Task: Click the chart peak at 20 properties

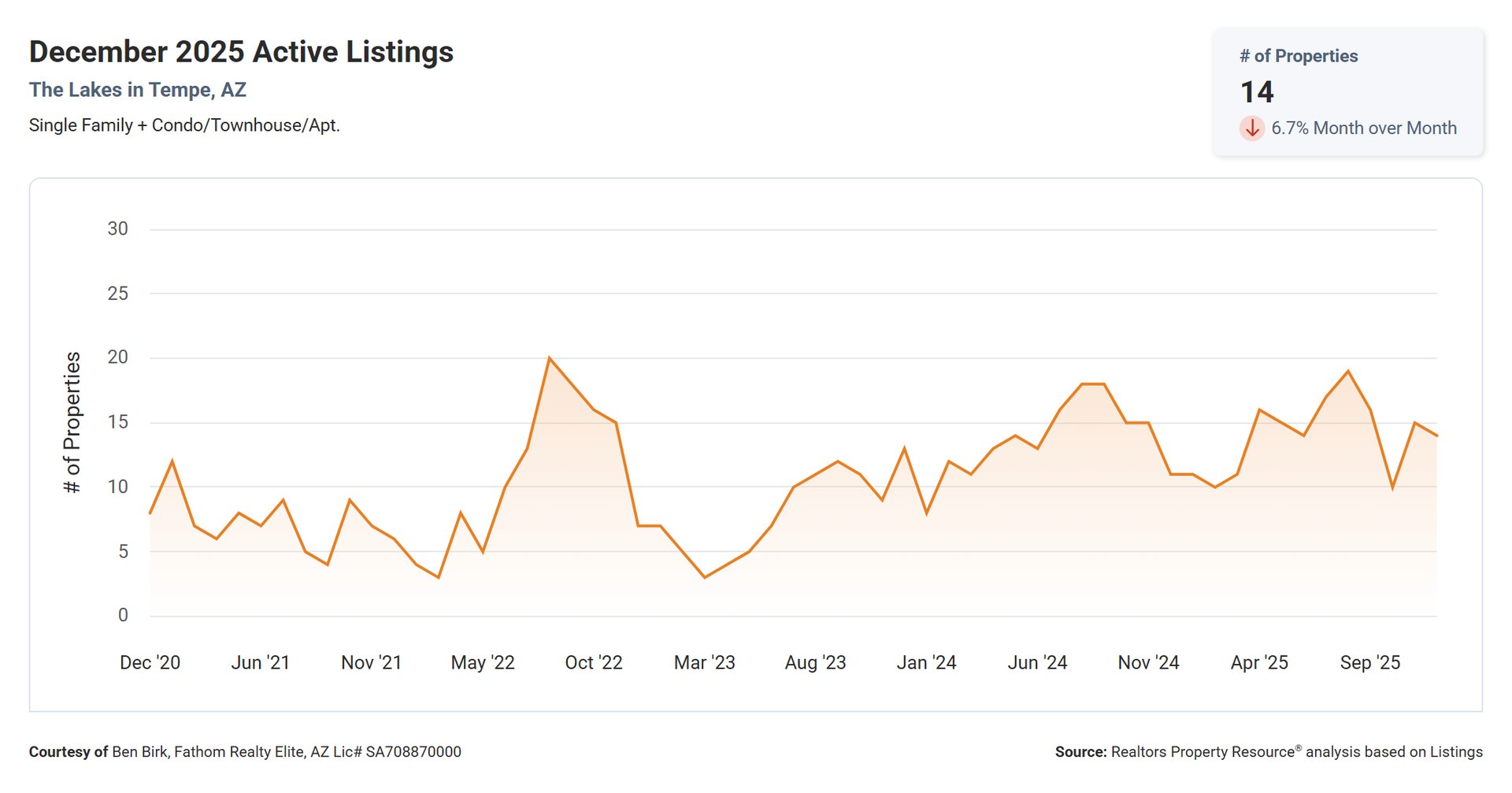Action: tap(549, 358)
